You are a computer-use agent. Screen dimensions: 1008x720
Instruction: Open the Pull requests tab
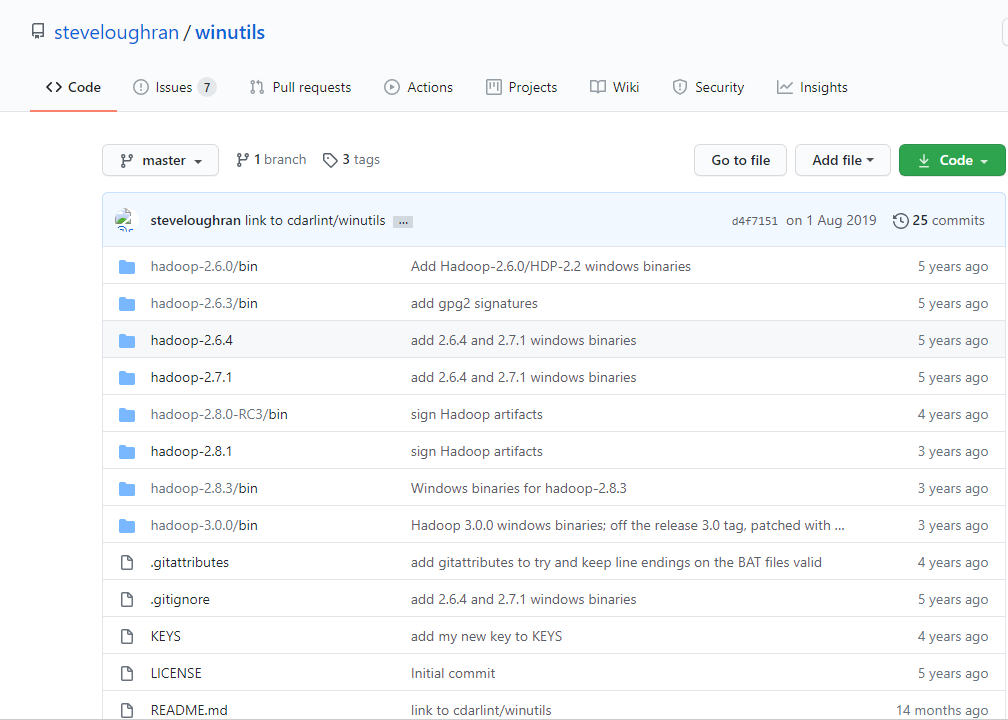pos(300,87)
